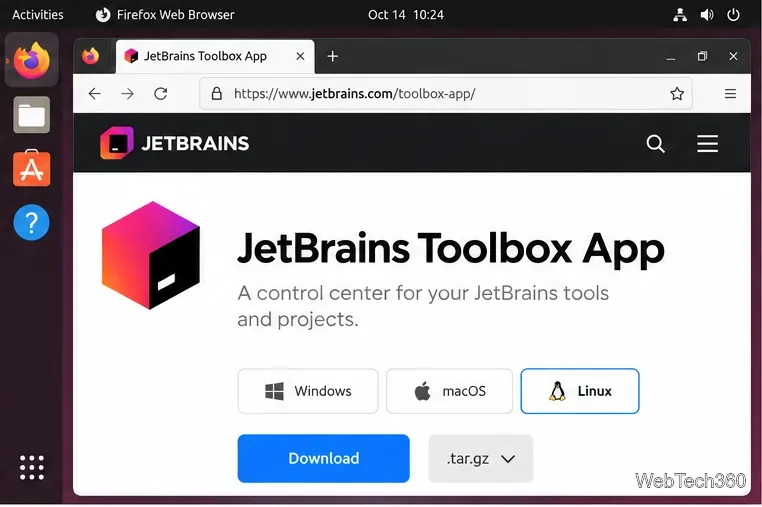Open JetBrains site search
This screenshot has height=507, width=762.
pos(655,143)
